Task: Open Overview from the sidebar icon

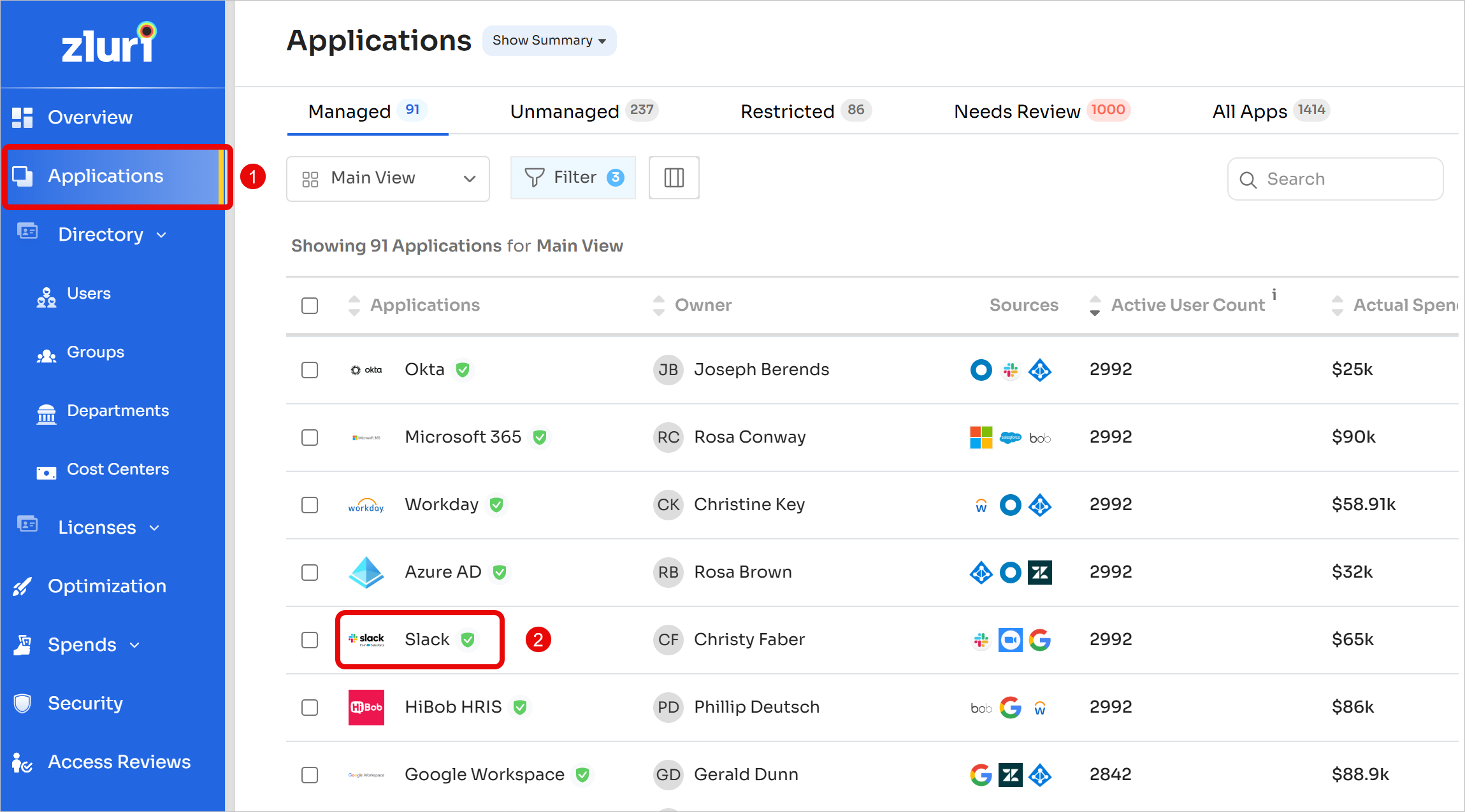Action: click(x=22, y=117)
